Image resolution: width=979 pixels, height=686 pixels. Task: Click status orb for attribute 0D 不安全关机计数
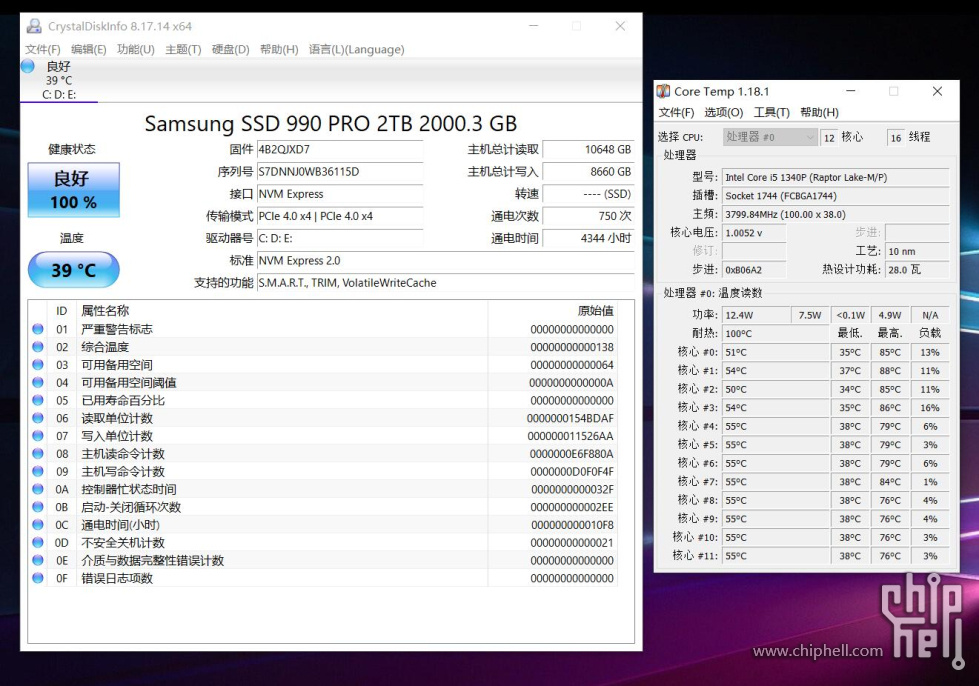tap(38, 542)
